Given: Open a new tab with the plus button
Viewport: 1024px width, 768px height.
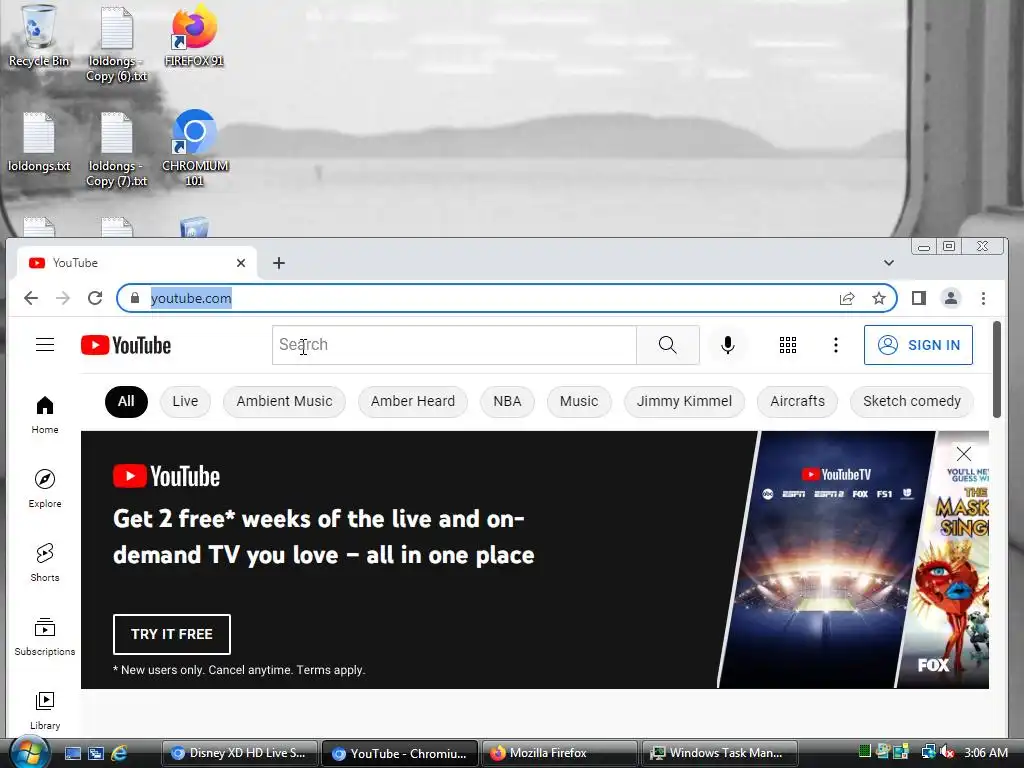Looking at the screenshot, I should click(x=279, y=263).
